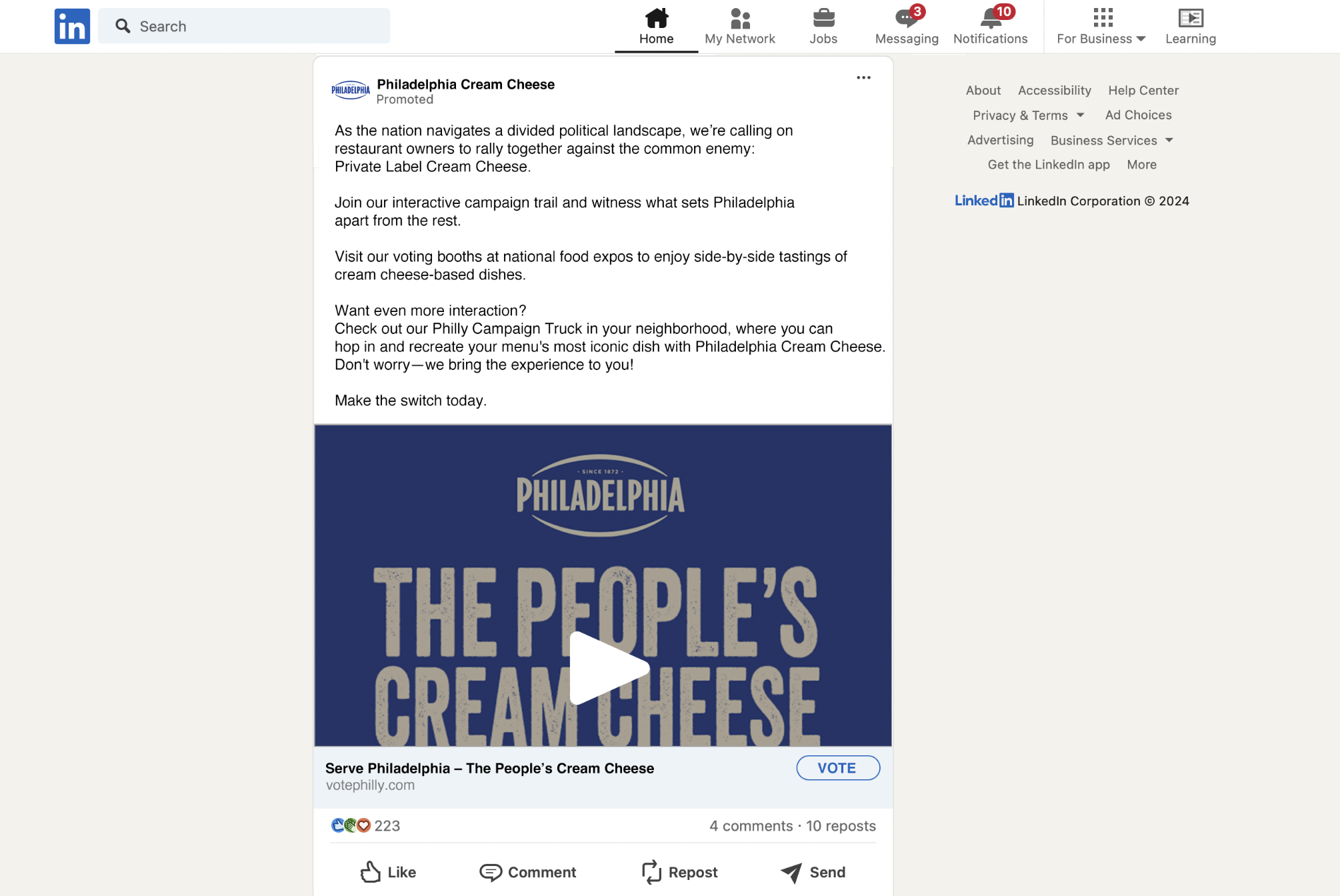This screenshot has width=1340, height=896.
Task: Open the Messaging icon with 3 badge
Action: 907,18
